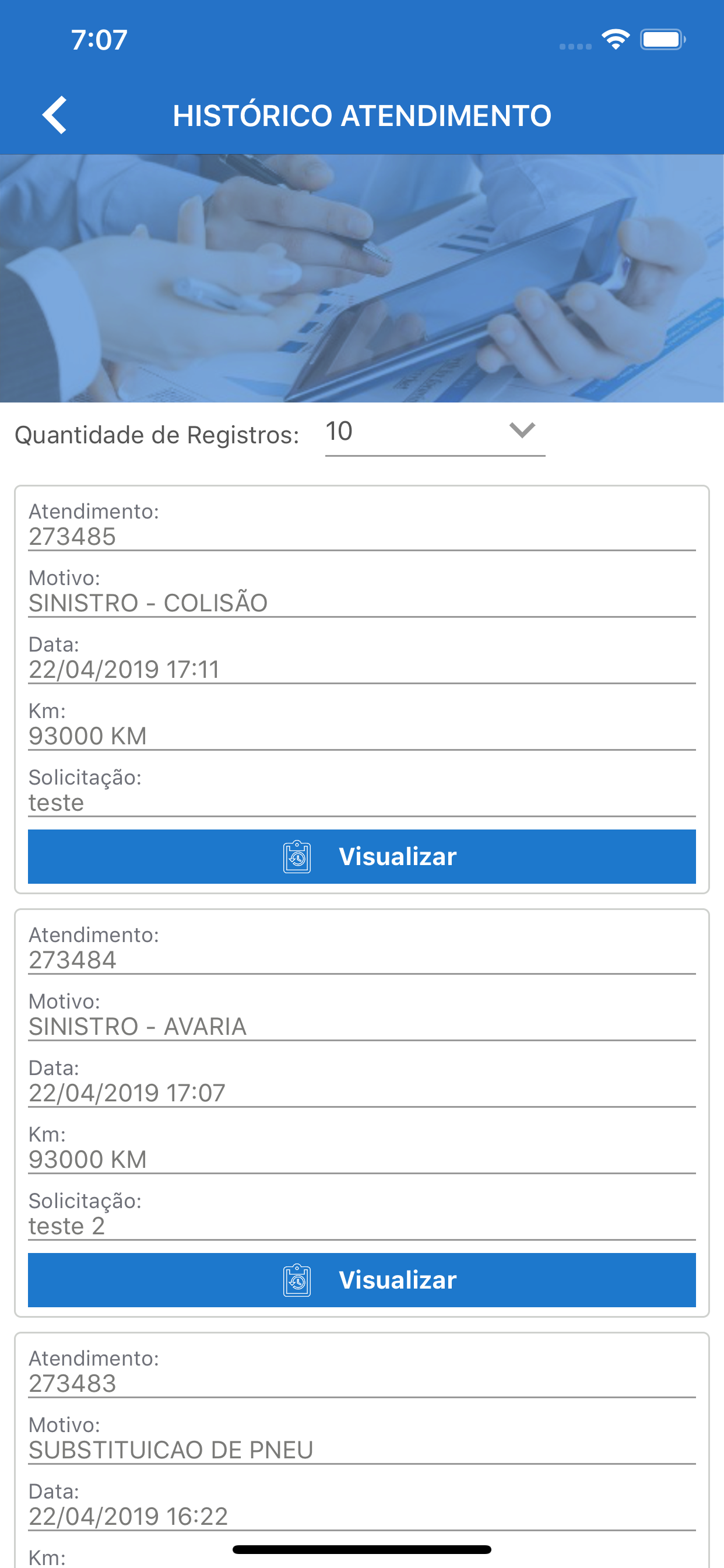The width and height of the screenshot is (724, 1568).
Task: Select the SINISTRO - COLISÃO motivo field
Action: point(362,603)
